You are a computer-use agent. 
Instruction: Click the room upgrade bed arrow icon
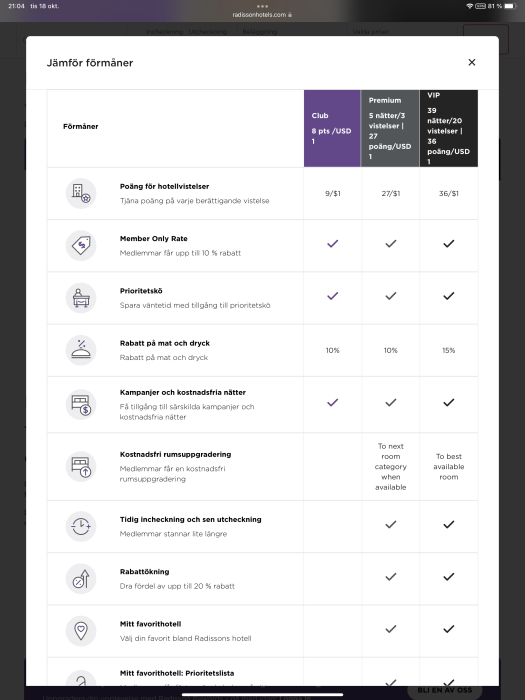[x=81, y=467]
